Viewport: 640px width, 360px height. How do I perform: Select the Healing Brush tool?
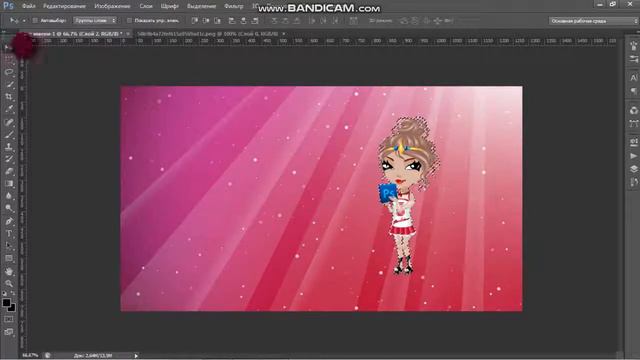pos(9,122)
